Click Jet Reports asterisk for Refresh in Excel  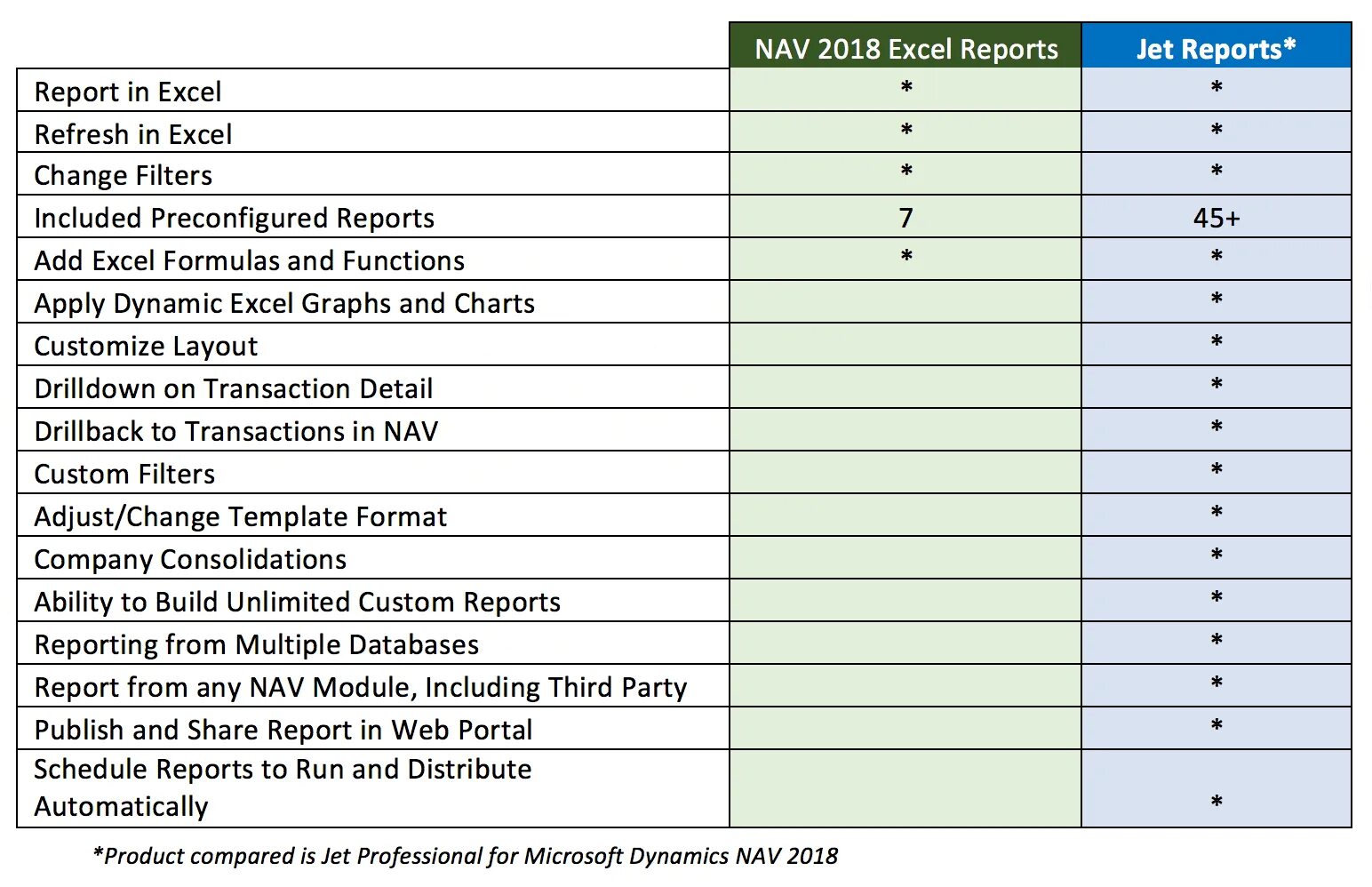click(1216, 130)
